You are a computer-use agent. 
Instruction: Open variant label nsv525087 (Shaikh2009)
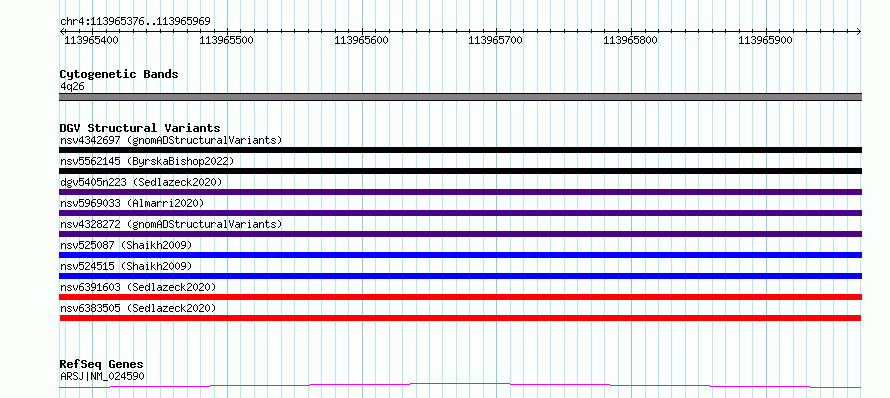pos(126,245)
